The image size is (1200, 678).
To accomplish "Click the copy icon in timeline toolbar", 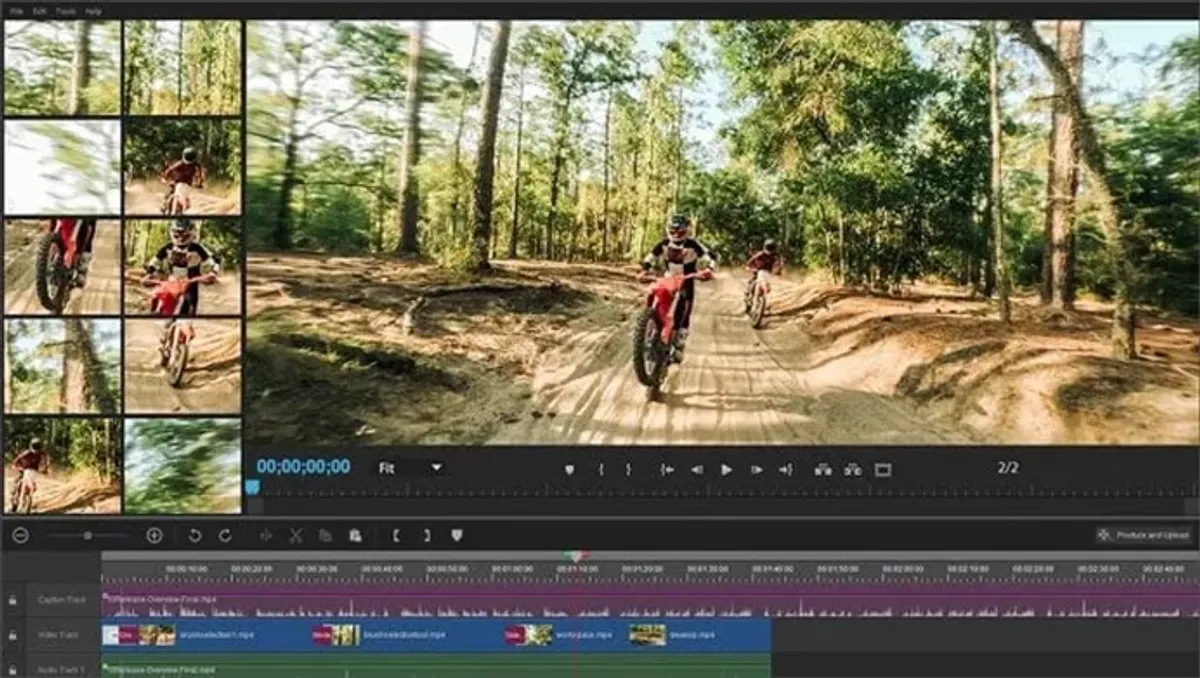I will 325,535.
